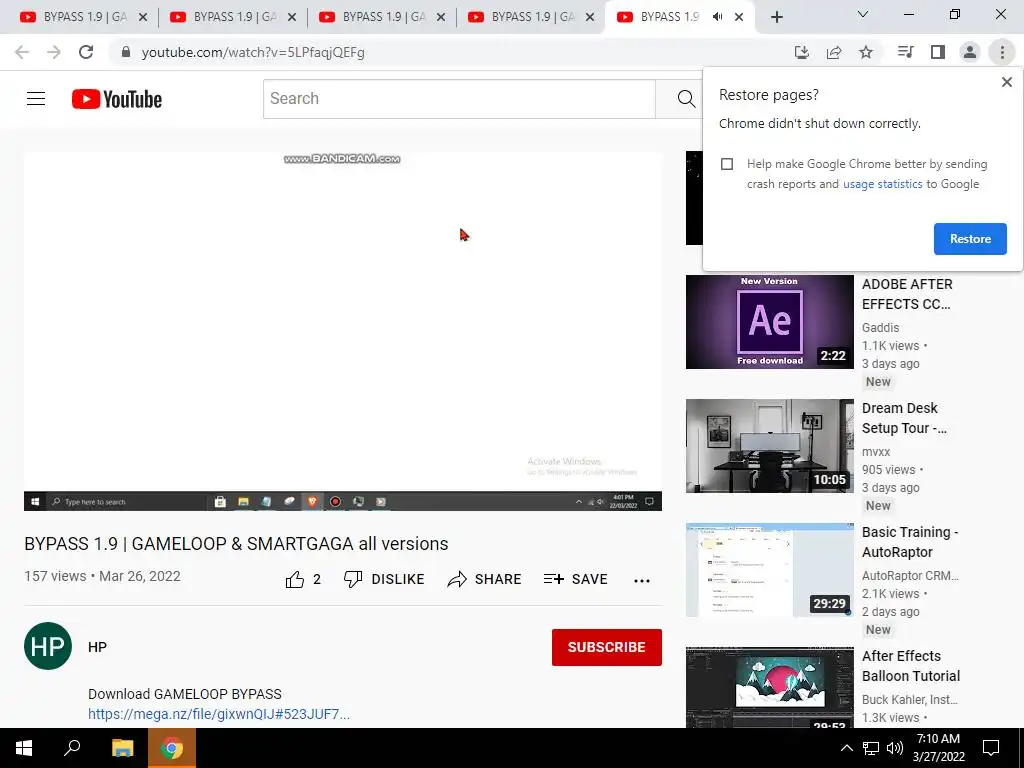Viewport: 1024px width, 768px height.
Task: Click the search magnifier button
Action: 686,99
